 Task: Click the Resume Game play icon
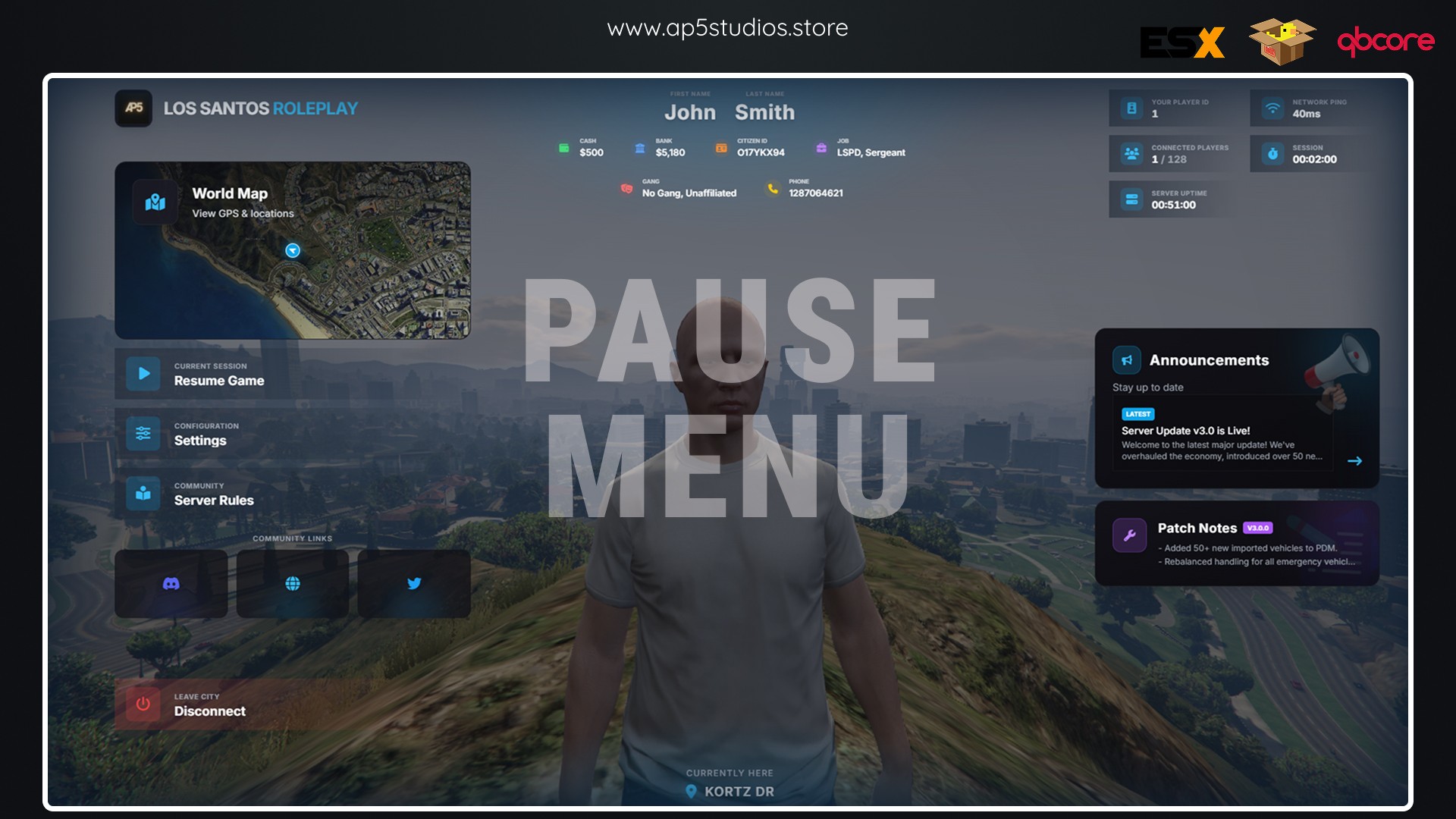(143, 373)
